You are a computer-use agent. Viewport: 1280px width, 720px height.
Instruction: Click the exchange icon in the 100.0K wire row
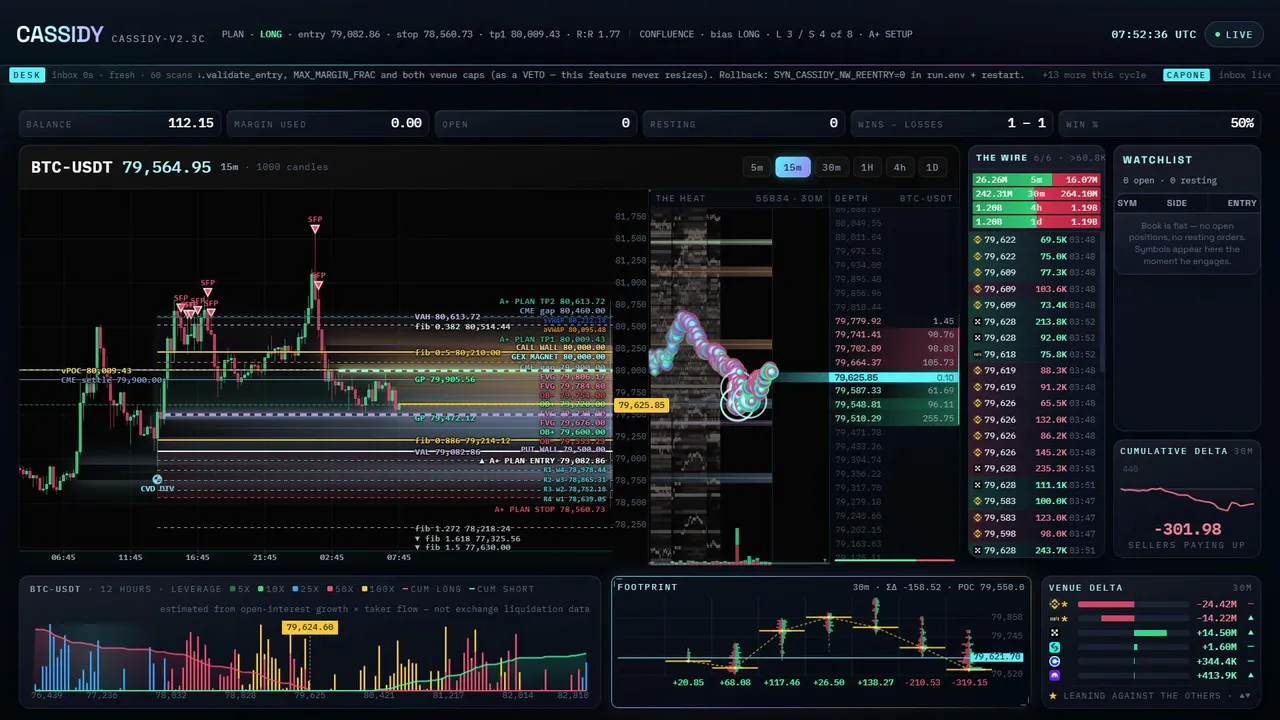[977, 501]
